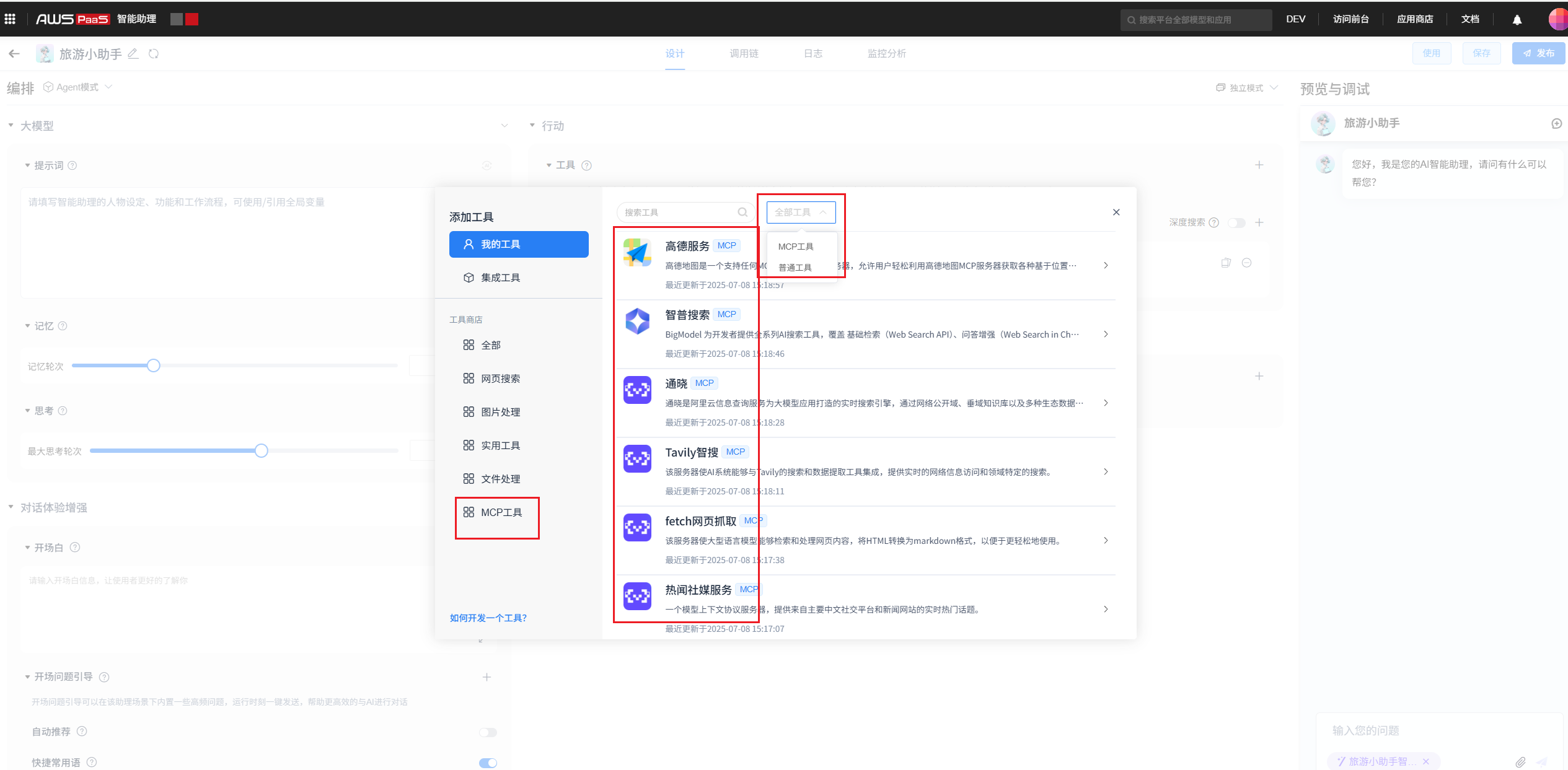The image size is (1568, 770).
Task: Click the 使用 button
Action: (1432, 53)
